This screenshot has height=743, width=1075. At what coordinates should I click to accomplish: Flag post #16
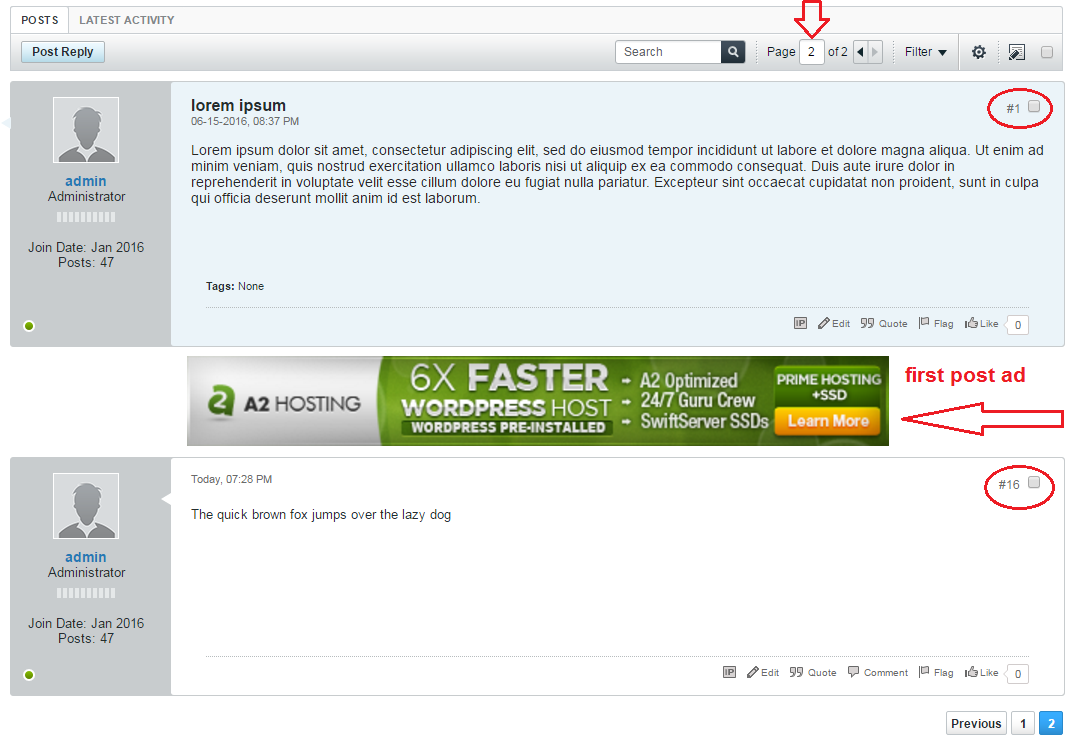coord(936,672)
